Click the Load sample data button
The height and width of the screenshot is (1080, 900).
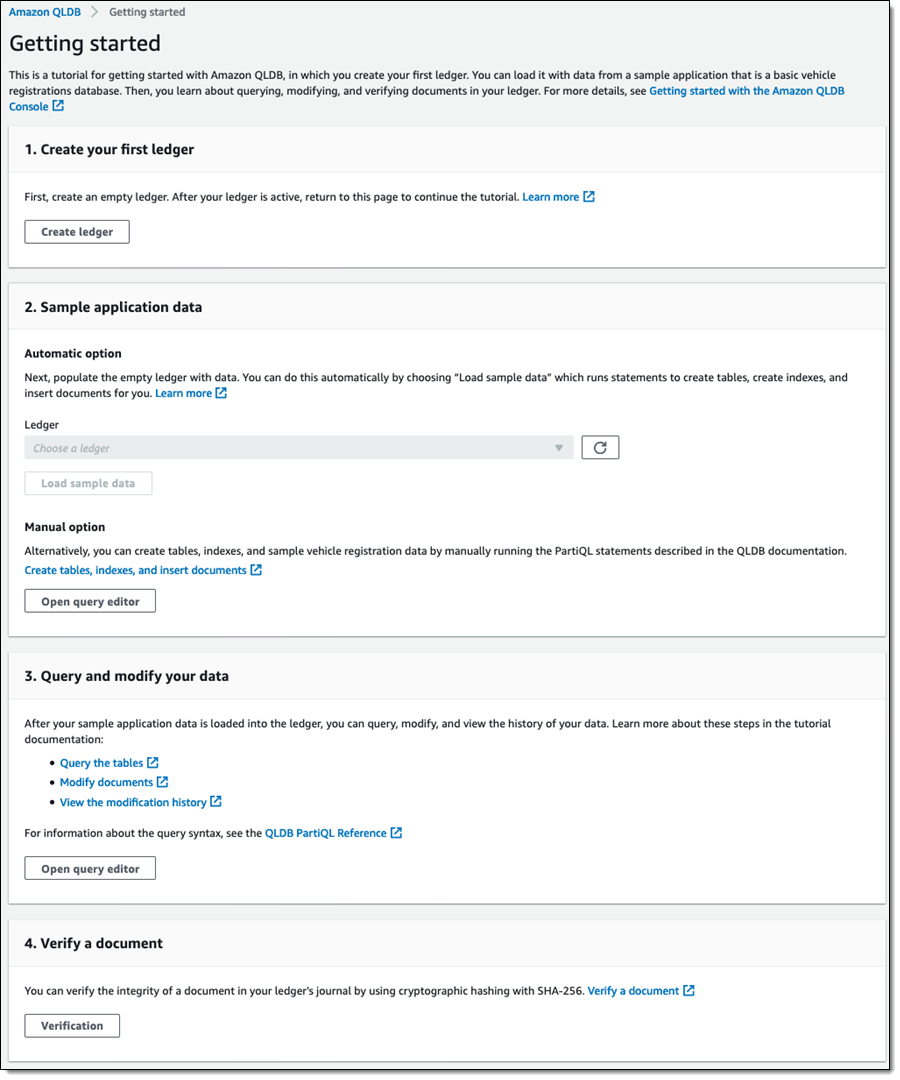coord(88,484)
